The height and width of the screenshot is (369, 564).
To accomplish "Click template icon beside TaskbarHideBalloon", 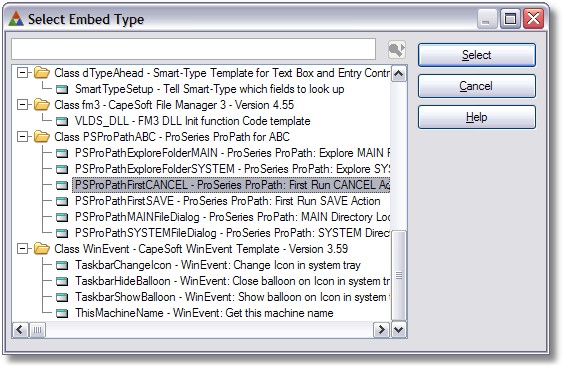I will [x=62, y=281].
